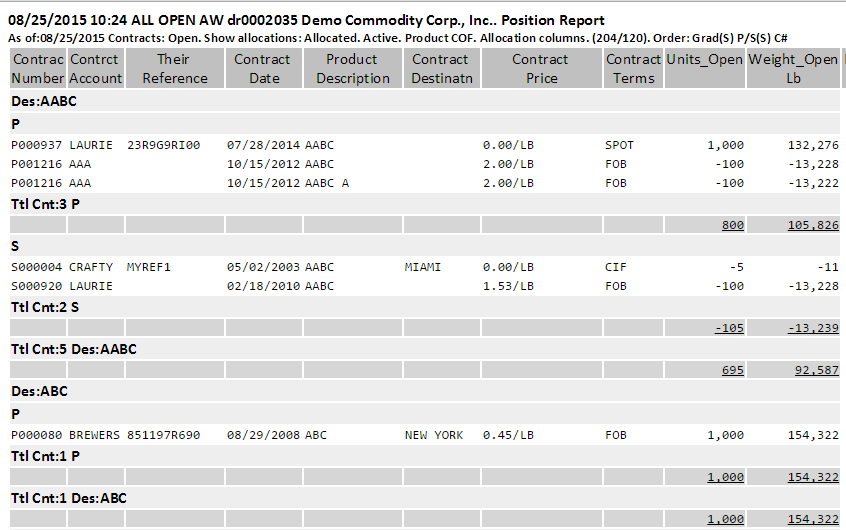Screen dimensions: 846x530
Task: Click the underlined weight total 105,826
Action: click(813, 225)
